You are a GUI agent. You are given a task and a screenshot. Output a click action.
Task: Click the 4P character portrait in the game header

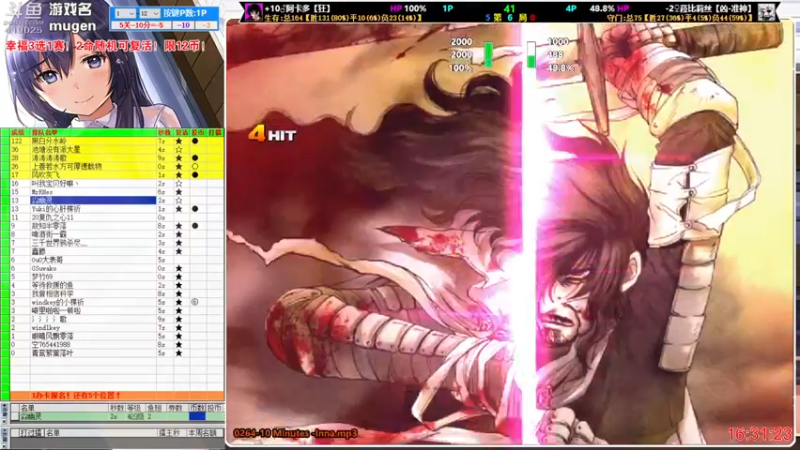click(767, 12)
